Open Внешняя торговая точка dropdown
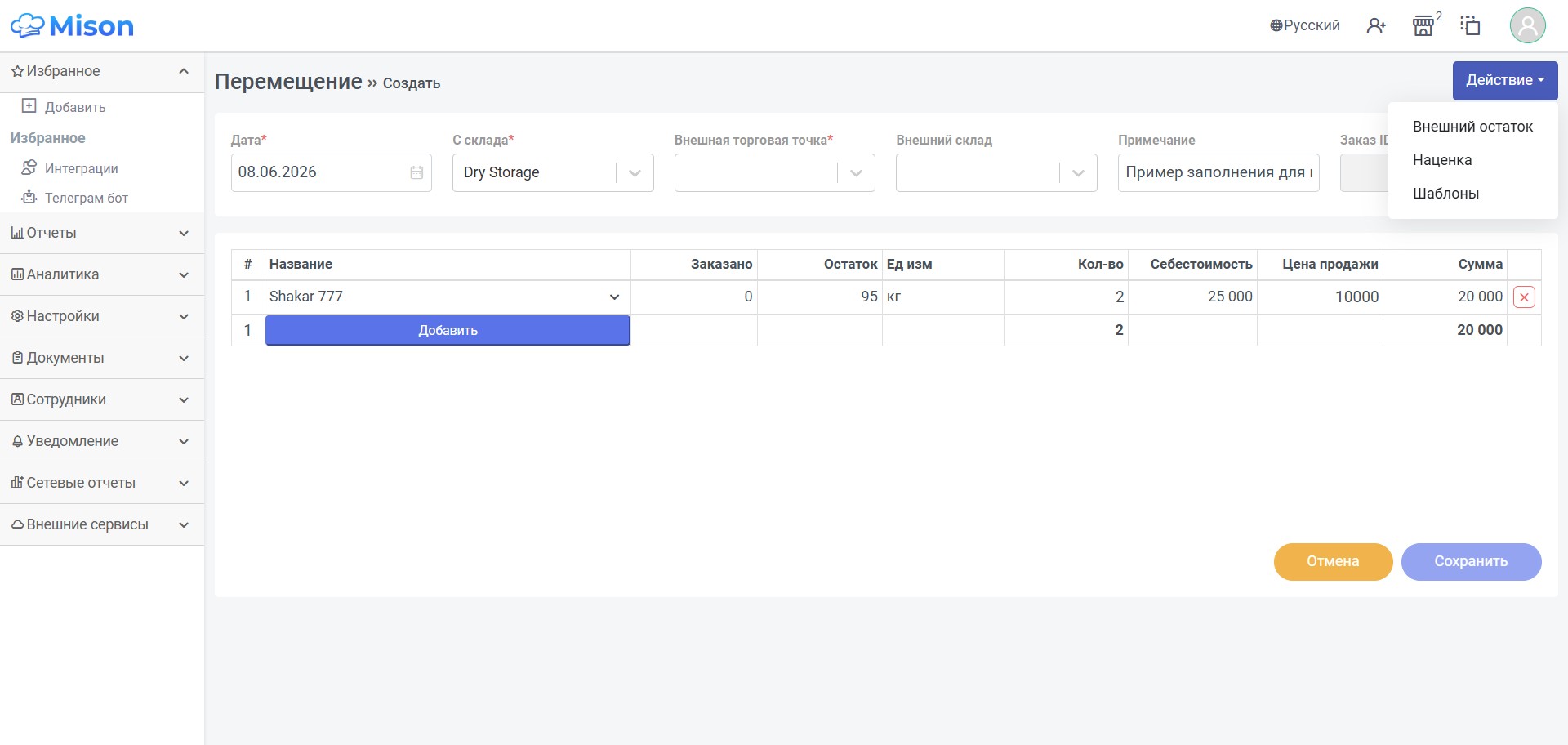This screenshot has height=745, width=1568. click(x=774, y=172)
